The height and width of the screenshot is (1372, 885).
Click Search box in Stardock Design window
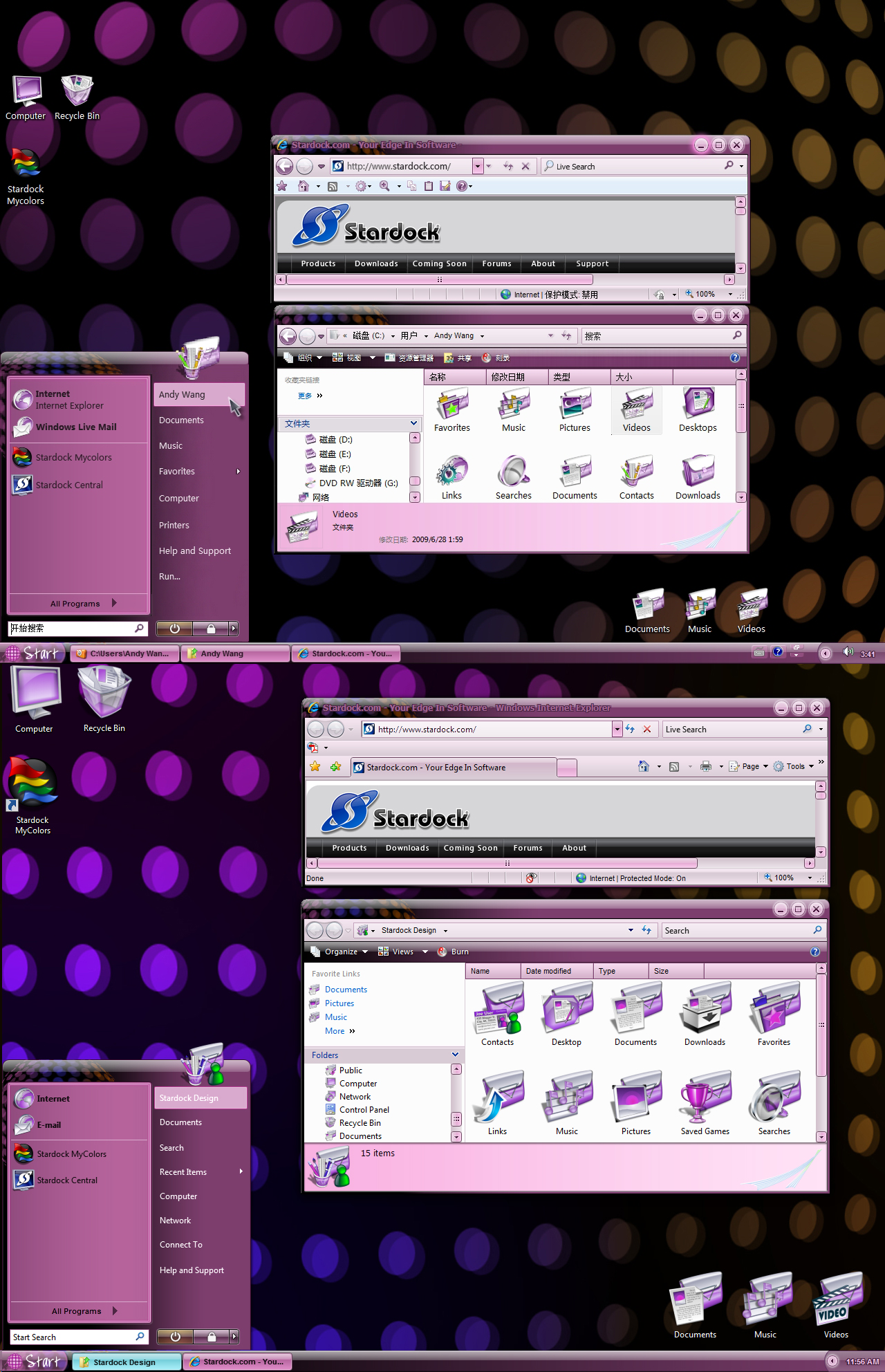pyautogui.click(x=743, y=931)
